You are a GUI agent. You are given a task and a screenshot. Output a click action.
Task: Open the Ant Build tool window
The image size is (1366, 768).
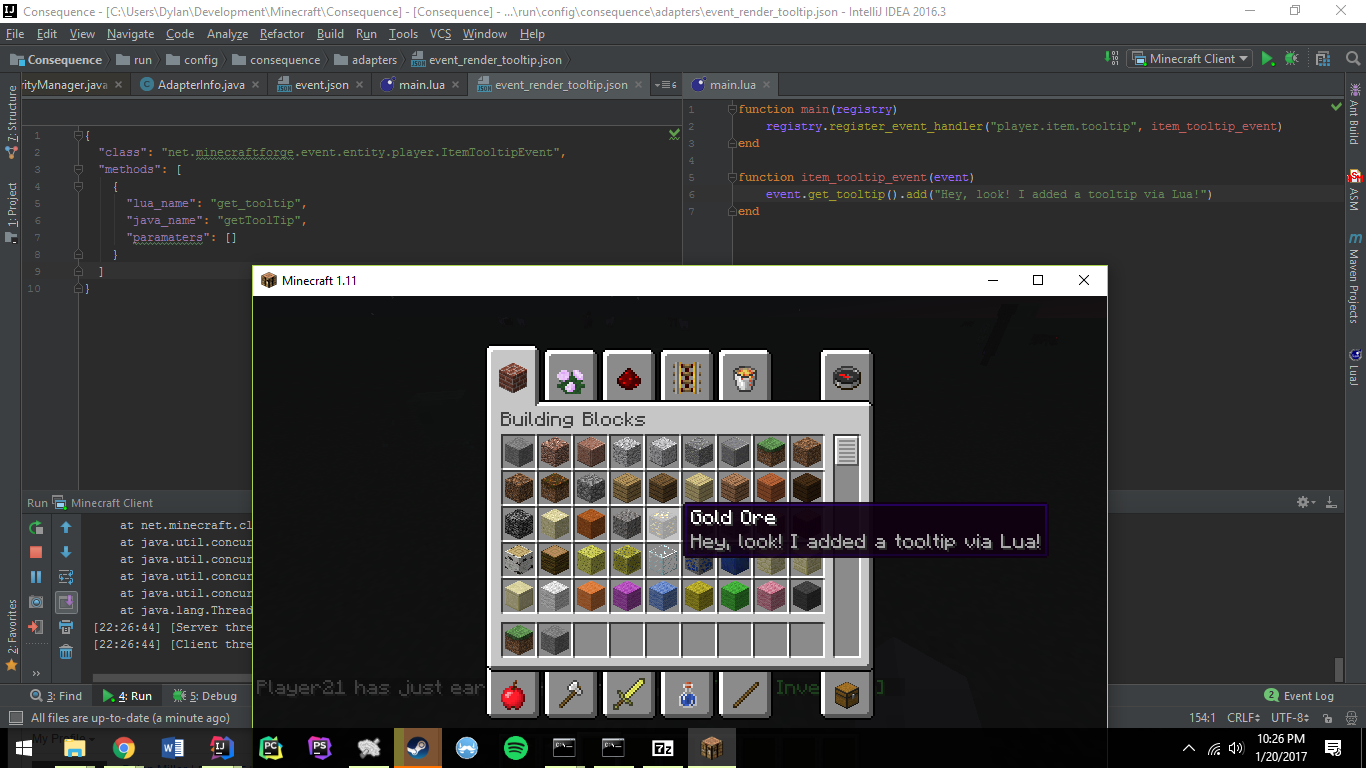pos(1354,113)
